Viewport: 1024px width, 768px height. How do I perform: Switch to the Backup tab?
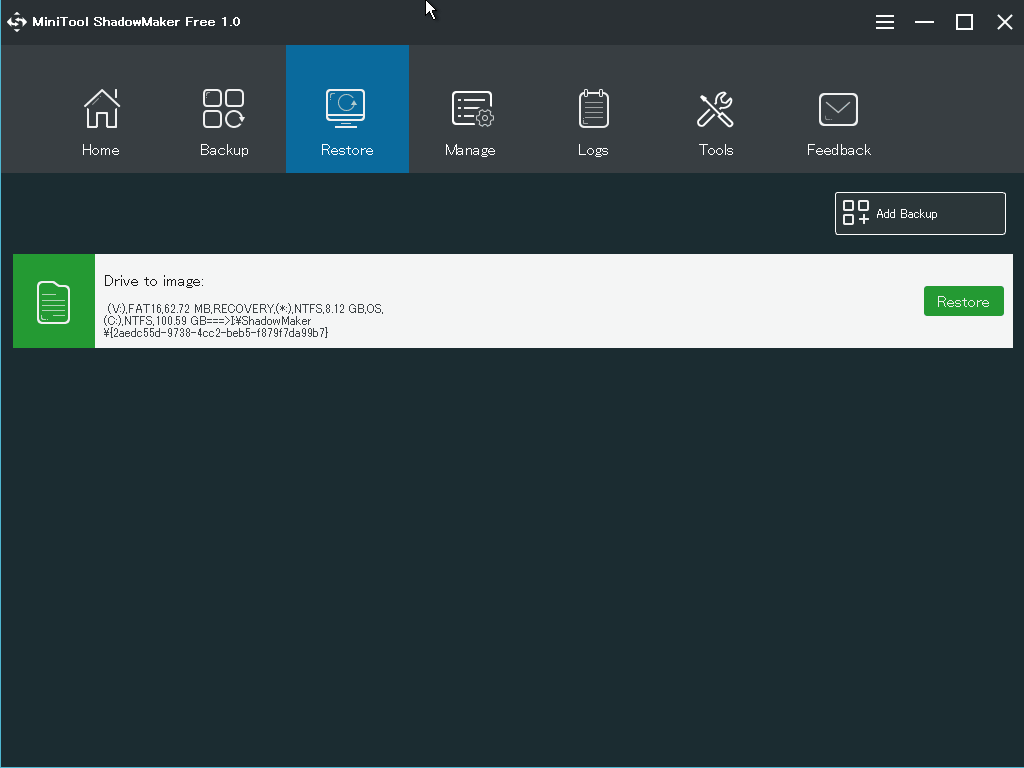[224, 110]
